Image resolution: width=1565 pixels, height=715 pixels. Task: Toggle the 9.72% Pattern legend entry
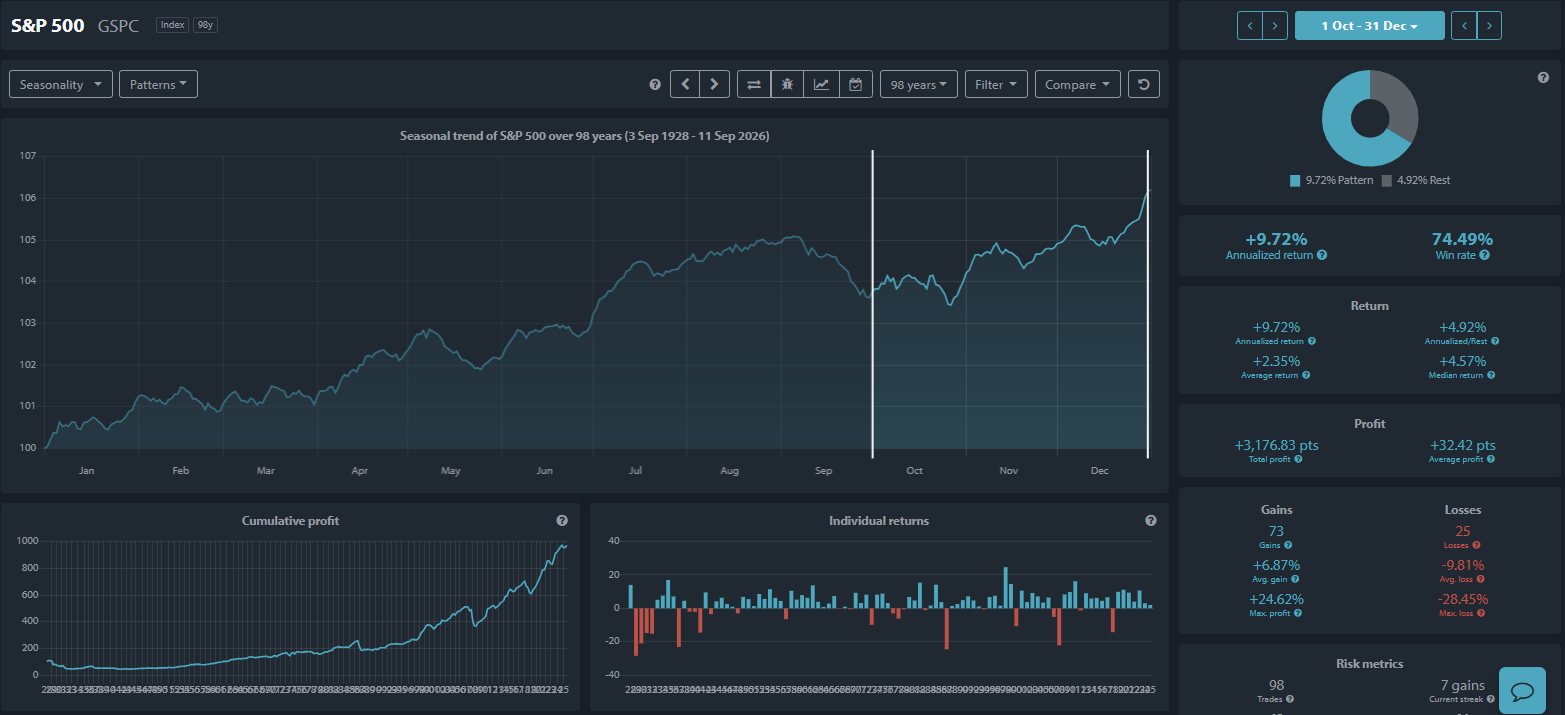click(x=1332, y=180)
